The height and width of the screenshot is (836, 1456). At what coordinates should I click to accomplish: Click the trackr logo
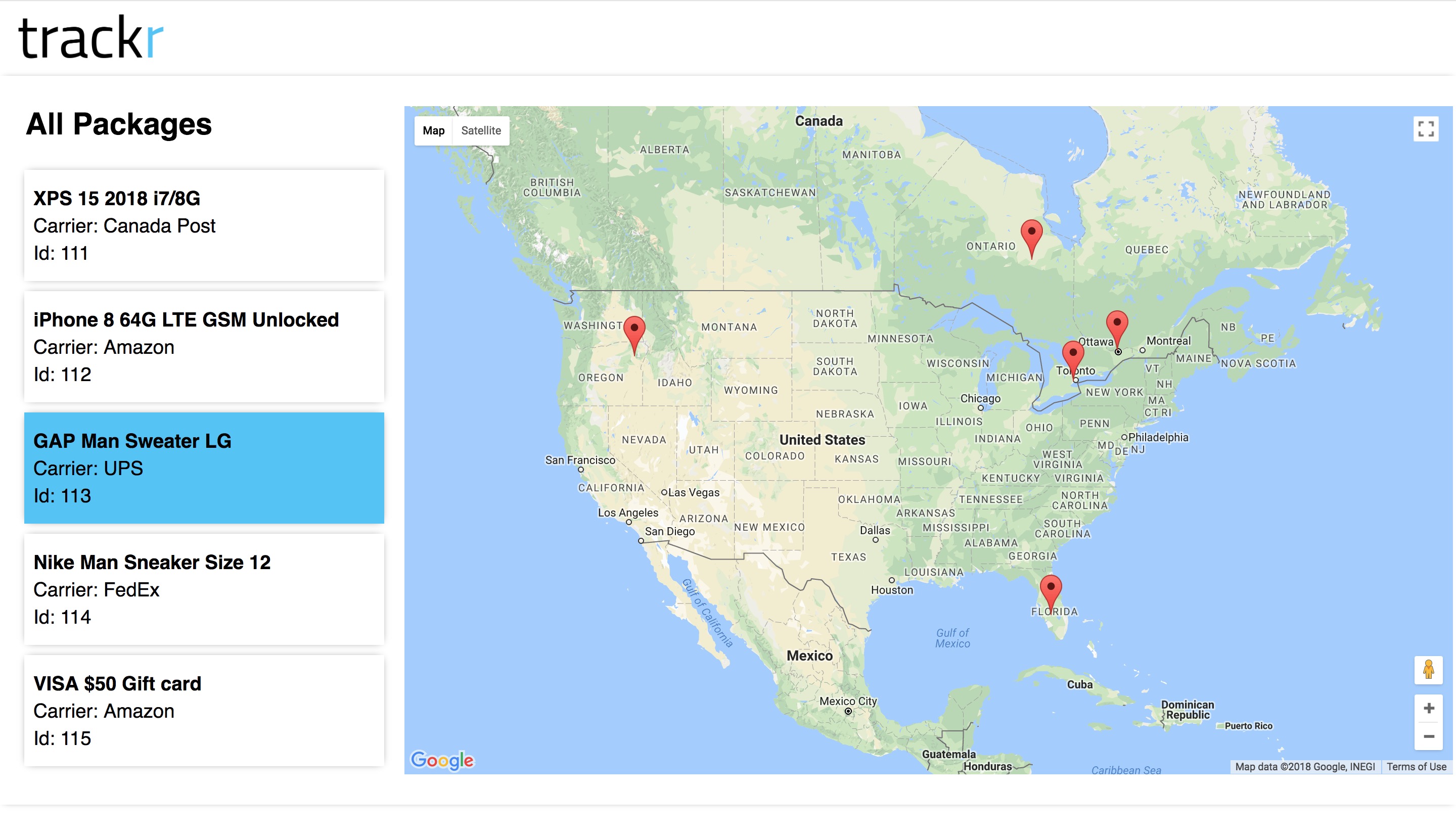coord(90,38)
